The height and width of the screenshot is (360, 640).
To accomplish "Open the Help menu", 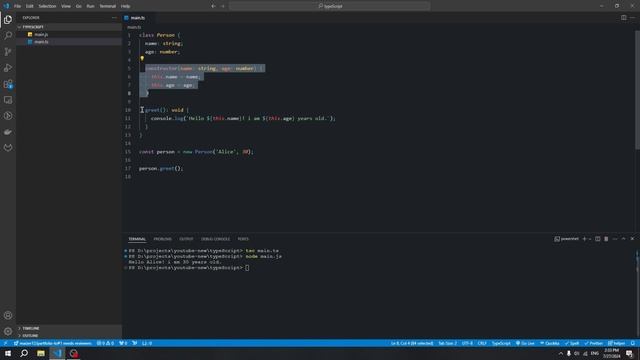I will pyautogui.click(x=125, y=6).
